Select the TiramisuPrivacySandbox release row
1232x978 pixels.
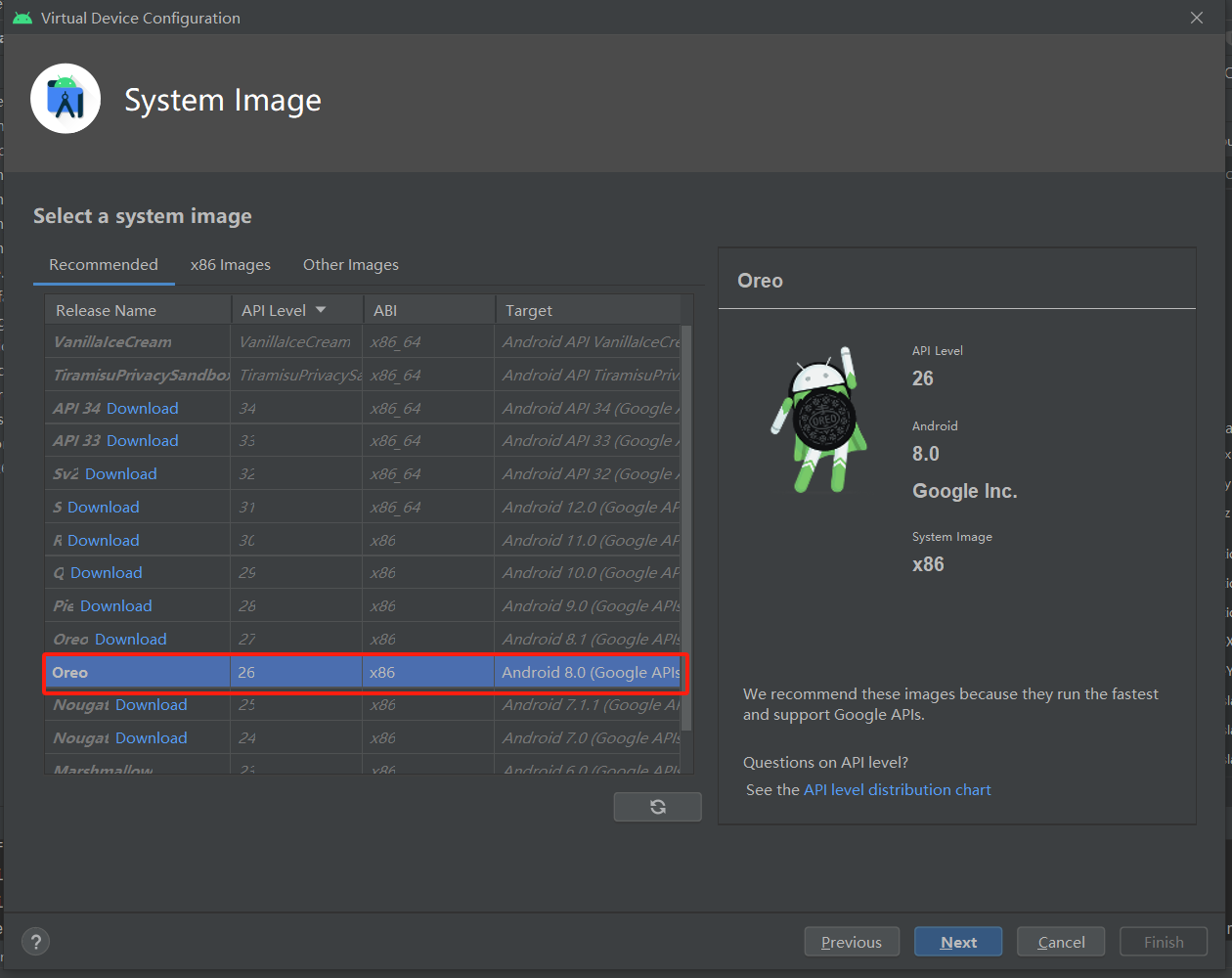363,375
